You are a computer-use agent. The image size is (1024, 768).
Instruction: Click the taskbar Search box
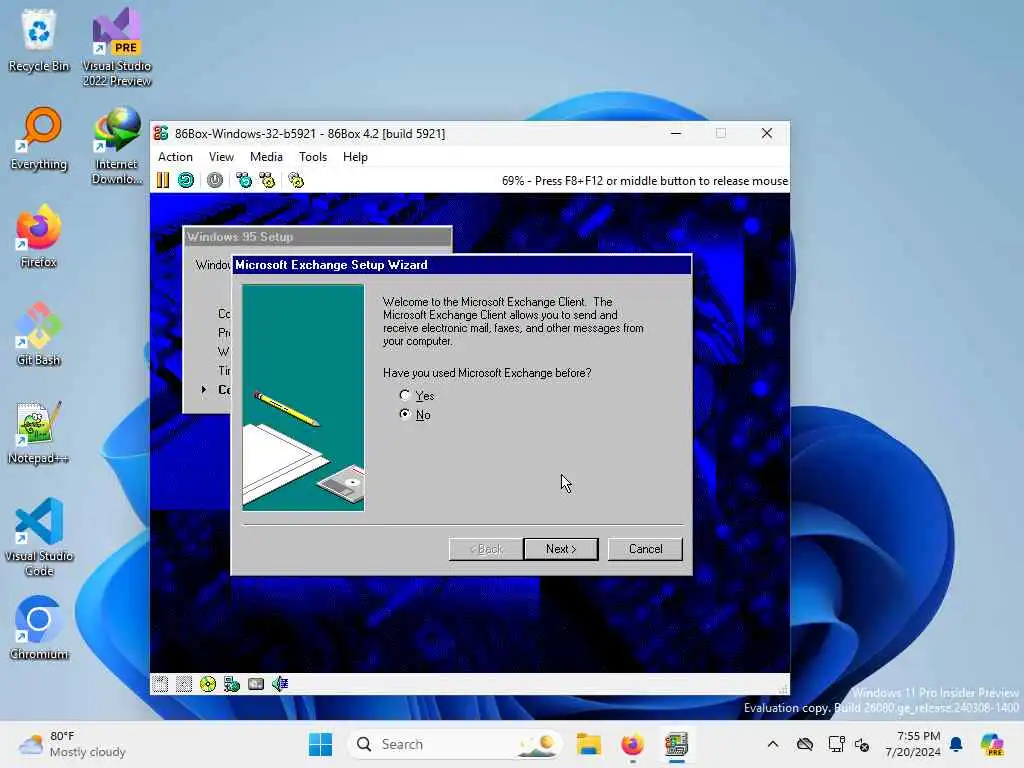(455, 744)
